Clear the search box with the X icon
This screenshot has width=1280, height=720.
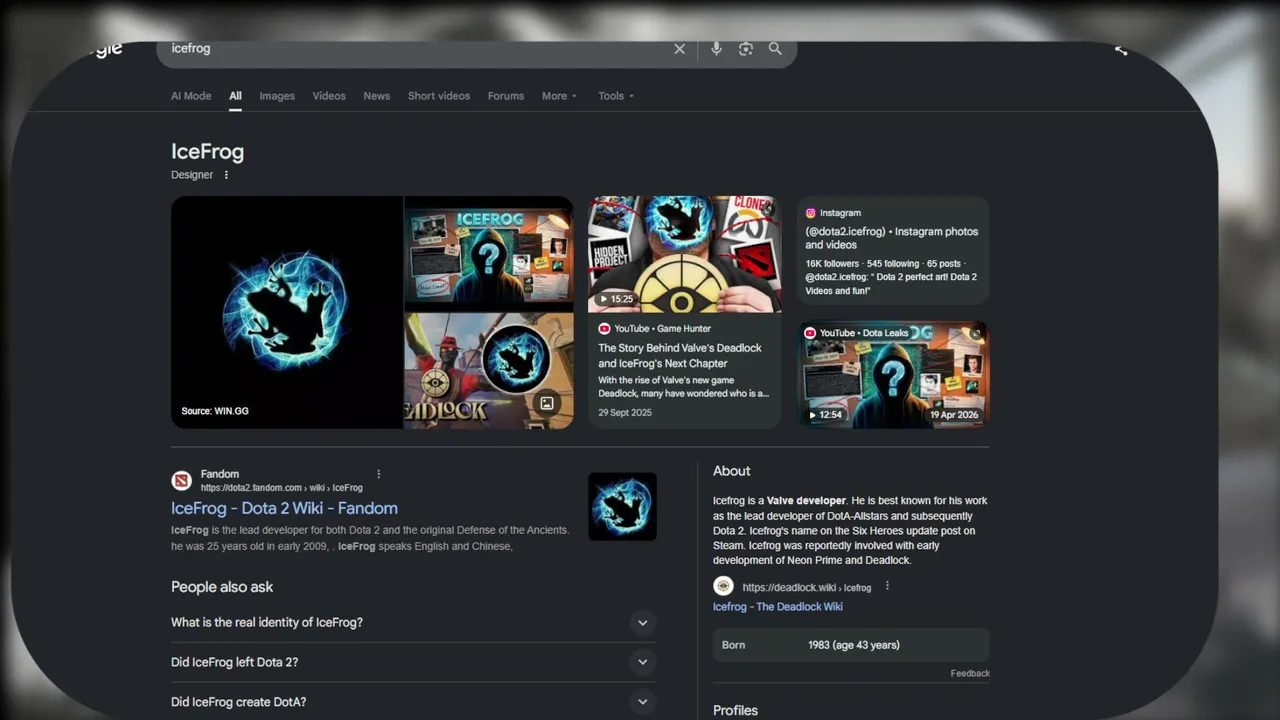point(680,49)
